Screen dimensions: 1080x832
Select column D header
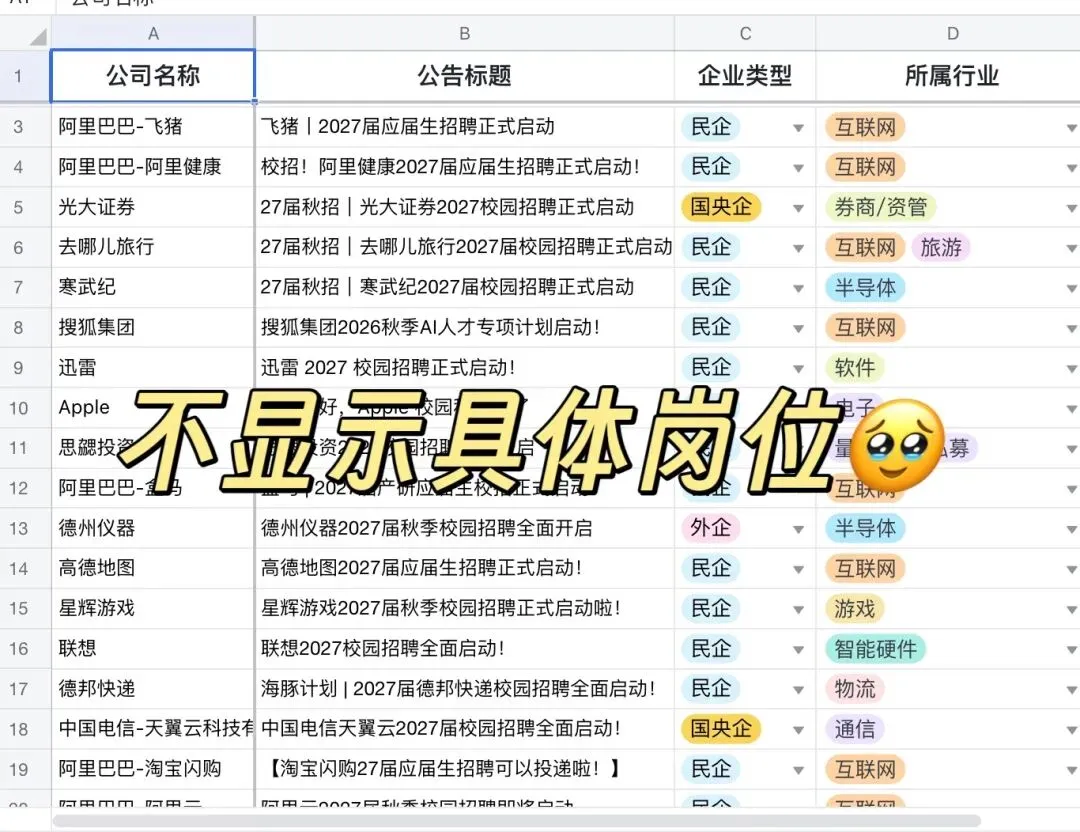948,33
